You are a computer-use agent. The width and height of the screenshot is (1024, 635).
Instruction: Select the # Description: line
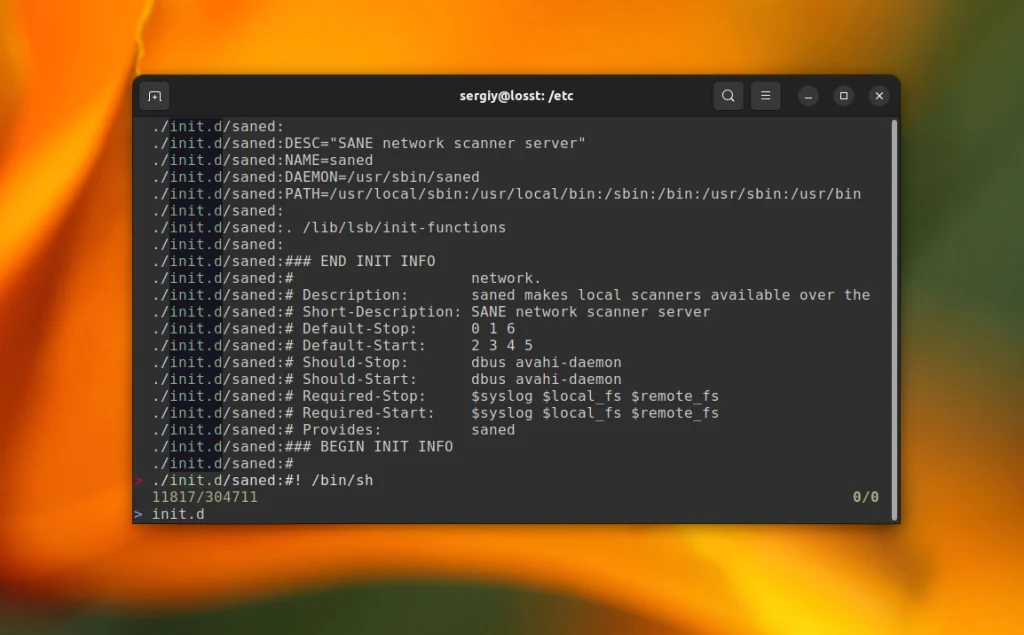coord(511,295)
